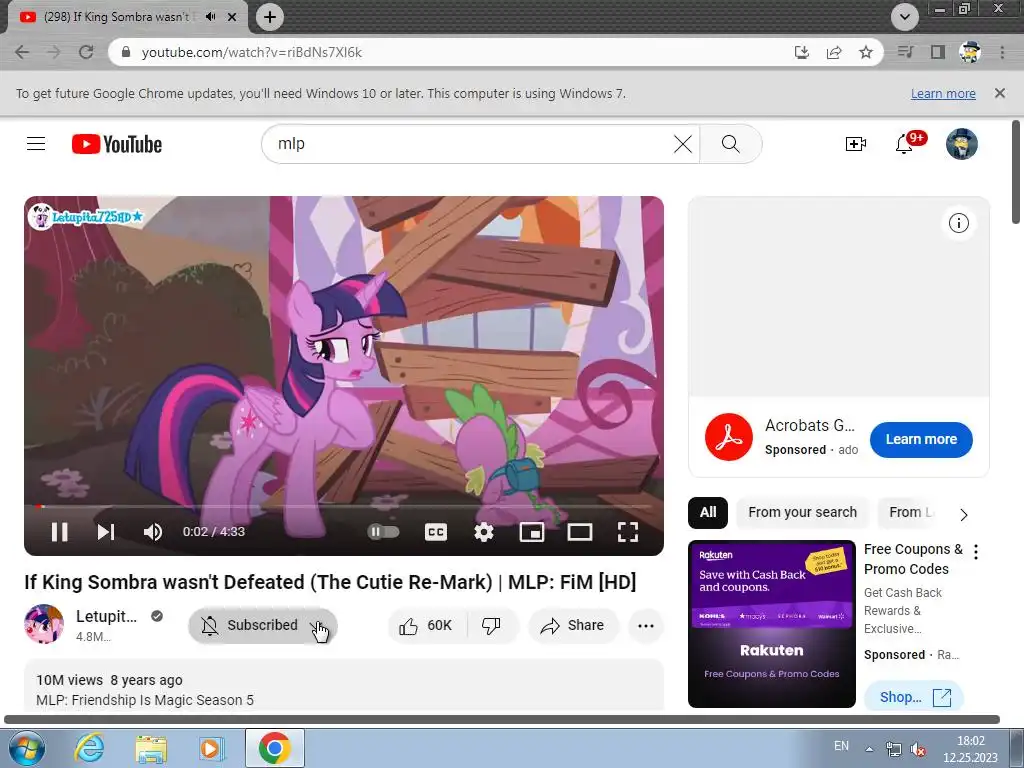Share this page from address bar

click(x=833, y=52)
